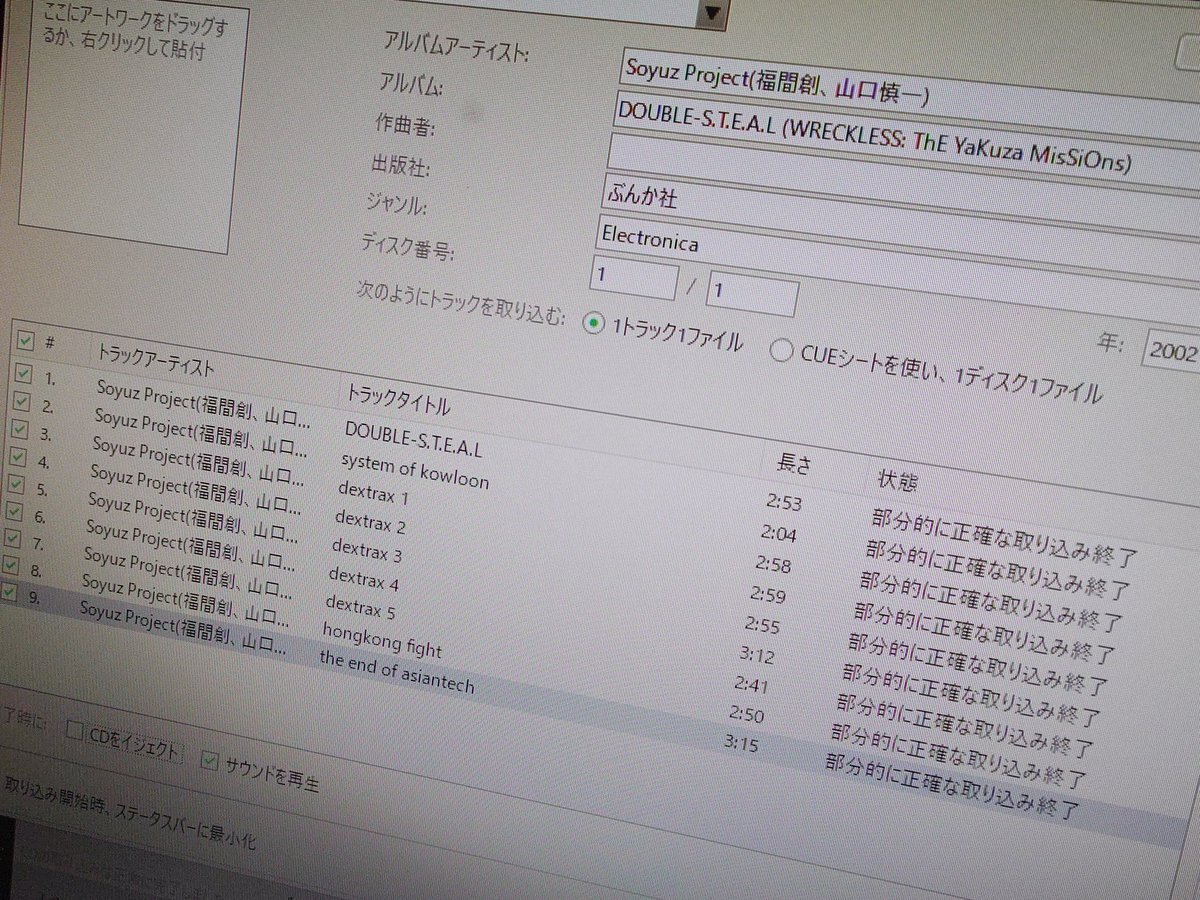Screen dimensions: 1200x900
Task: Select track title dextrax 4
Action: point(363,577)
